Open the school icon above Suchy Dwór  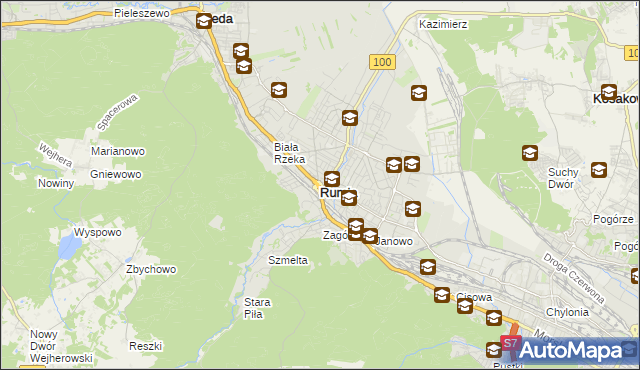pyautogui.click(x=530, y=153)
